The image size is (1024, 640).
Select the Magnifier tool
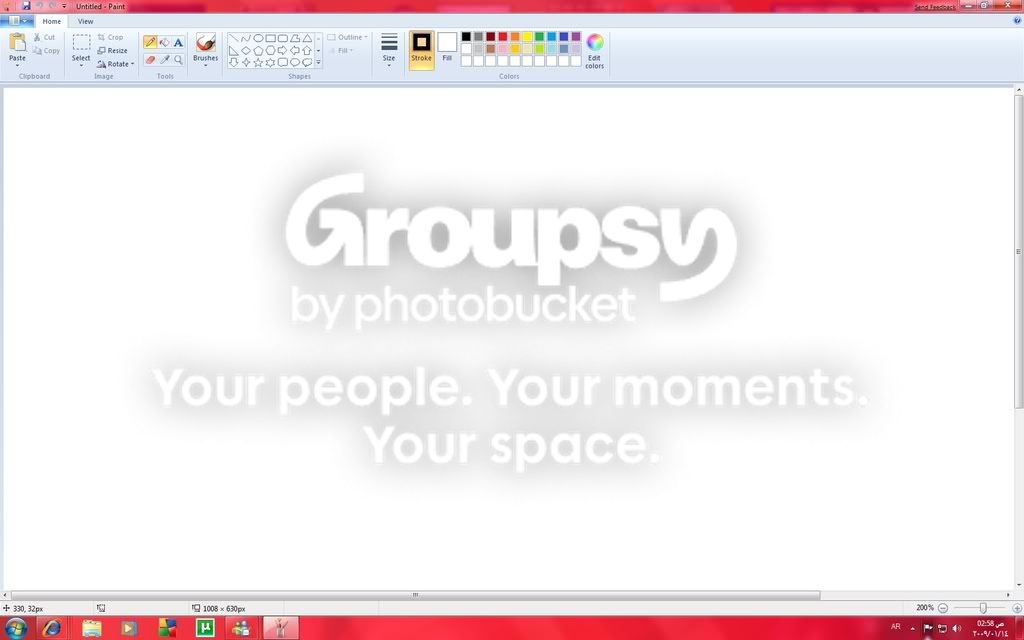click(178, 59)
